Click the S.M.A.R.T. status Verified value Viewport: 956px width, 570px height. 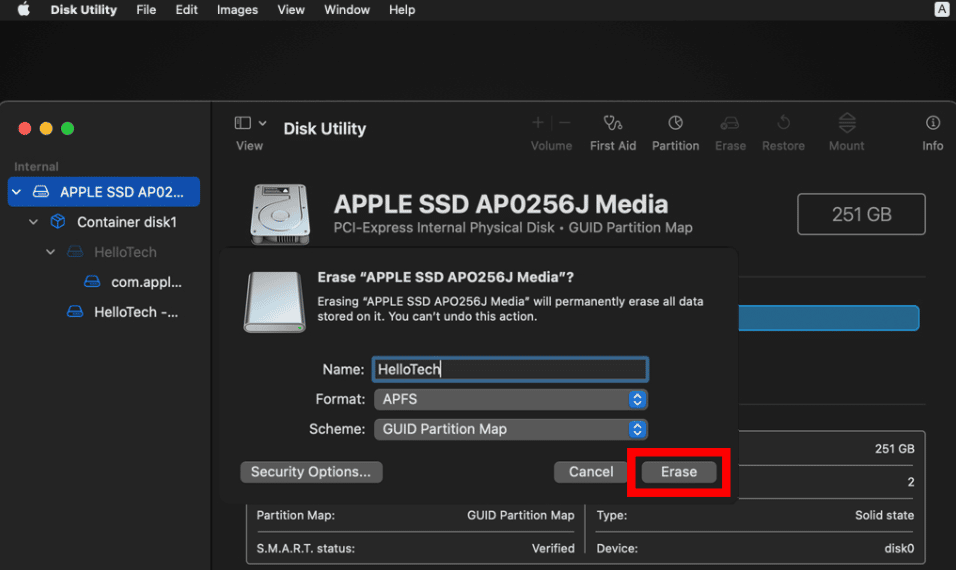552,548
